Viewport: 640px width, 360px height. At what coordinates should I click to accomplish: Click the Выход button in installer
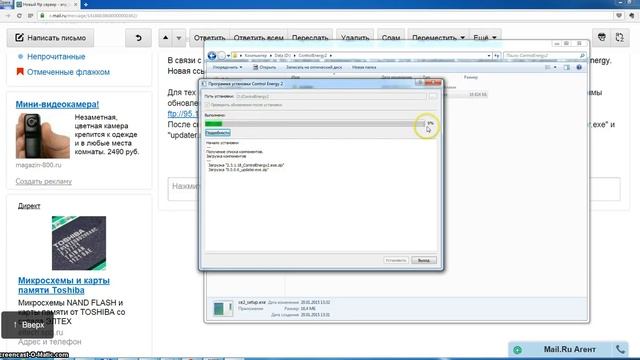coord(424,260)
